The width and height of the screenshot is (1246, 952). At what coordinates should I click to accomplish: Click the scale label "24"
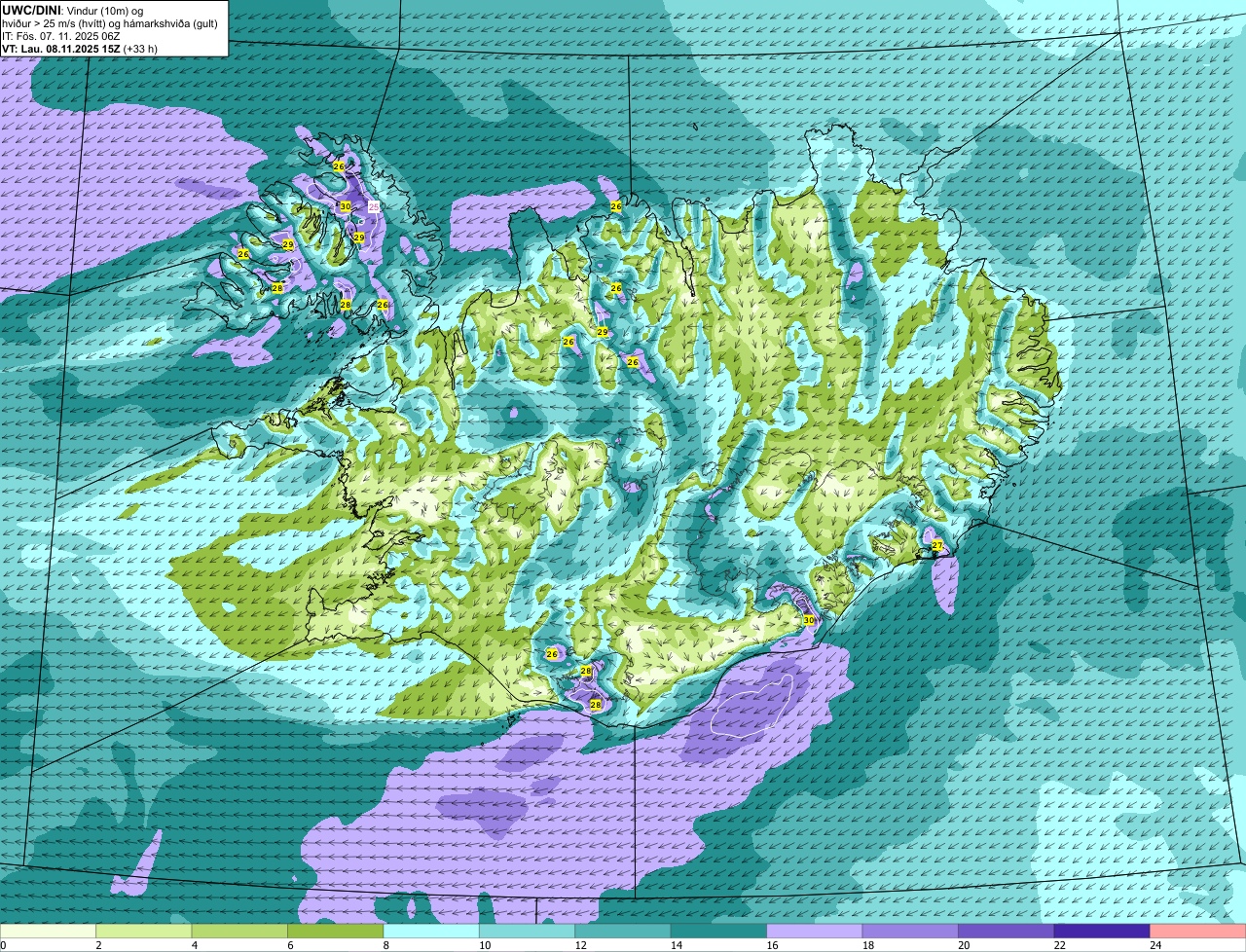1155,945
